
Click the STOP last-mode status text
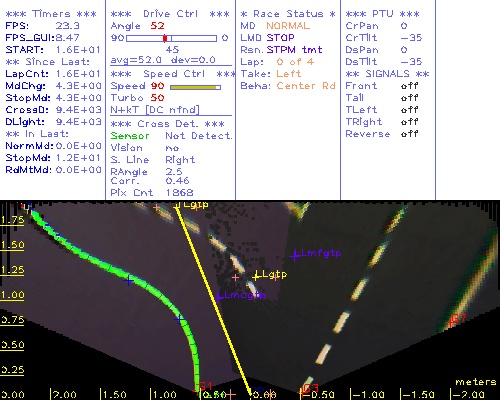tap(280, 38)
